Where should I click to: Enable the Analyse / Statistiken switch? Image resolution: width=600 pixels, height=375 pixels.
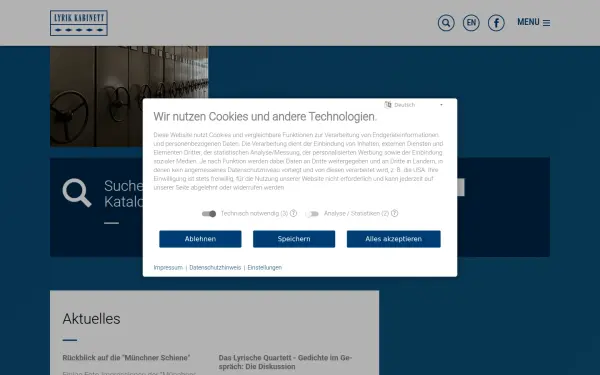coord(312,214)
